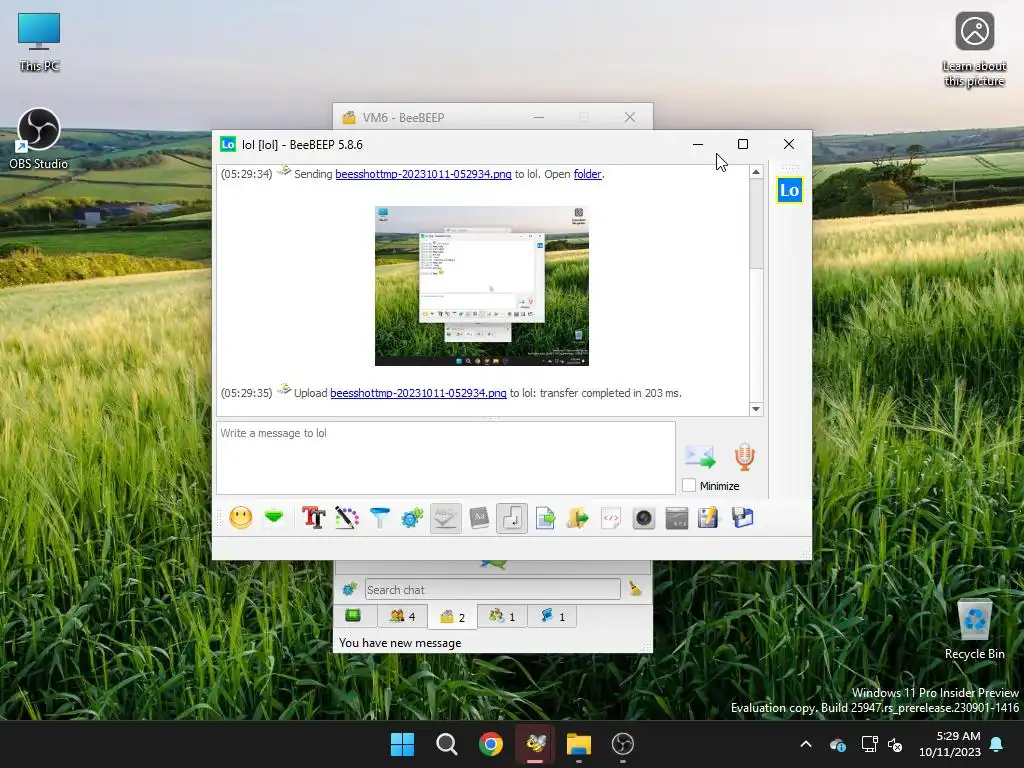1024x768 pixels.
Task: Open the beesshottmp-20231011-052934.png link in the Sending line
Action: 423,174
